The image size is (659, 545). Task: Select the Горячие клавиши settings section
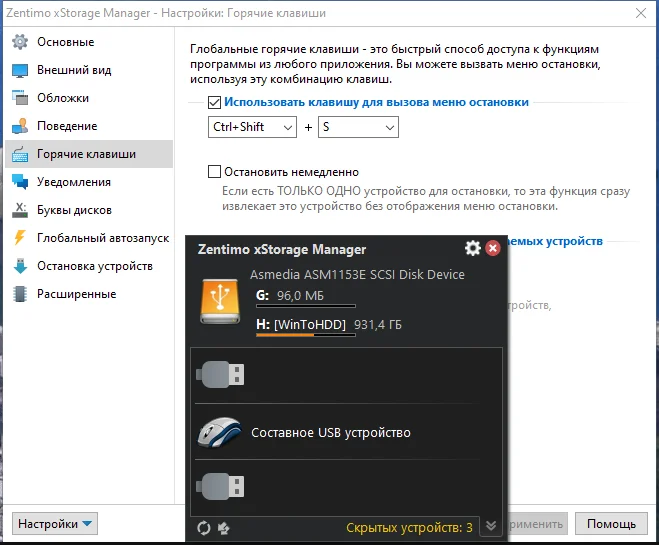(x=89, y=154)
